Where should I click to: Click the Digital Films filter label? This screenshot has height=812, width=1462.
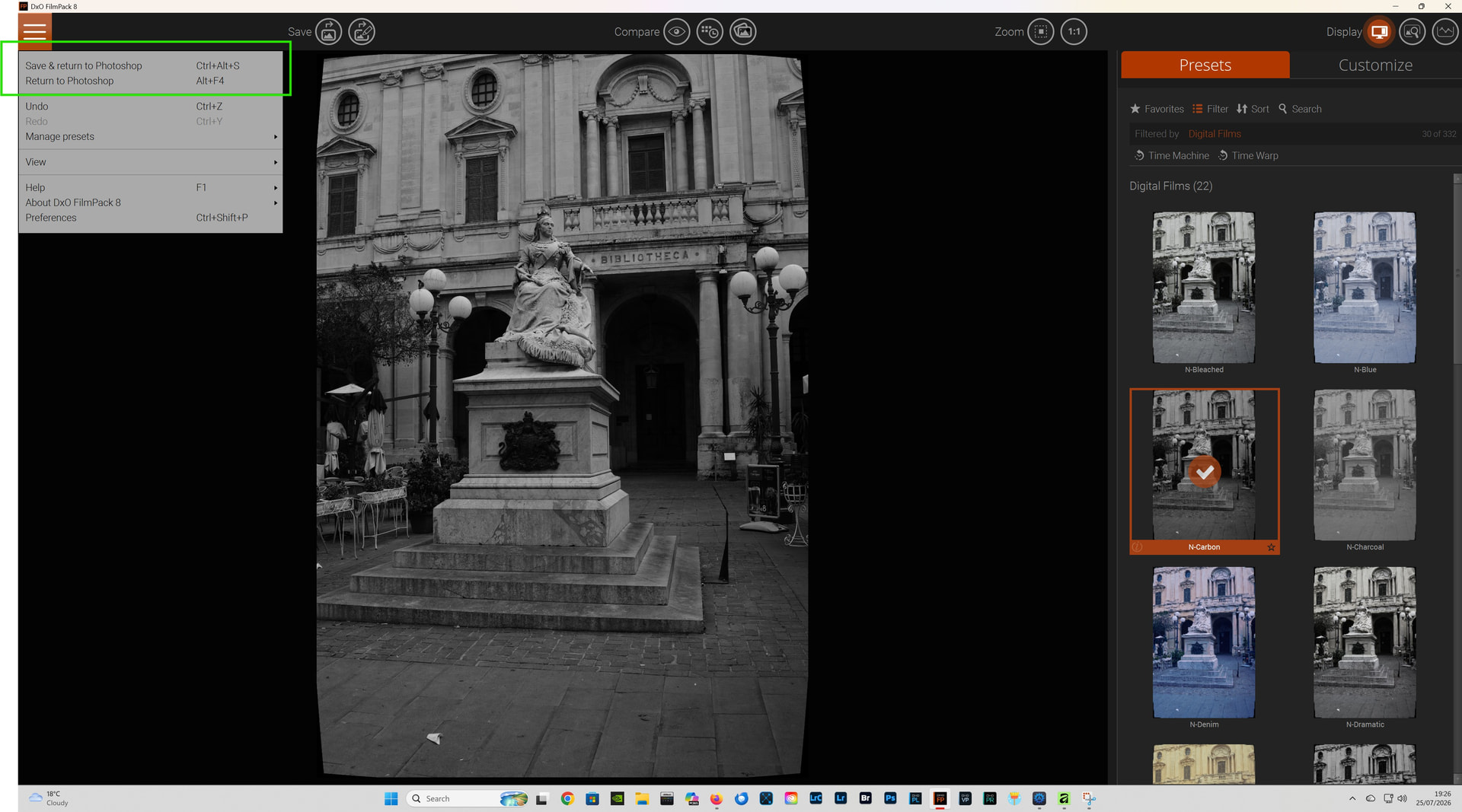click(1215, 134)
